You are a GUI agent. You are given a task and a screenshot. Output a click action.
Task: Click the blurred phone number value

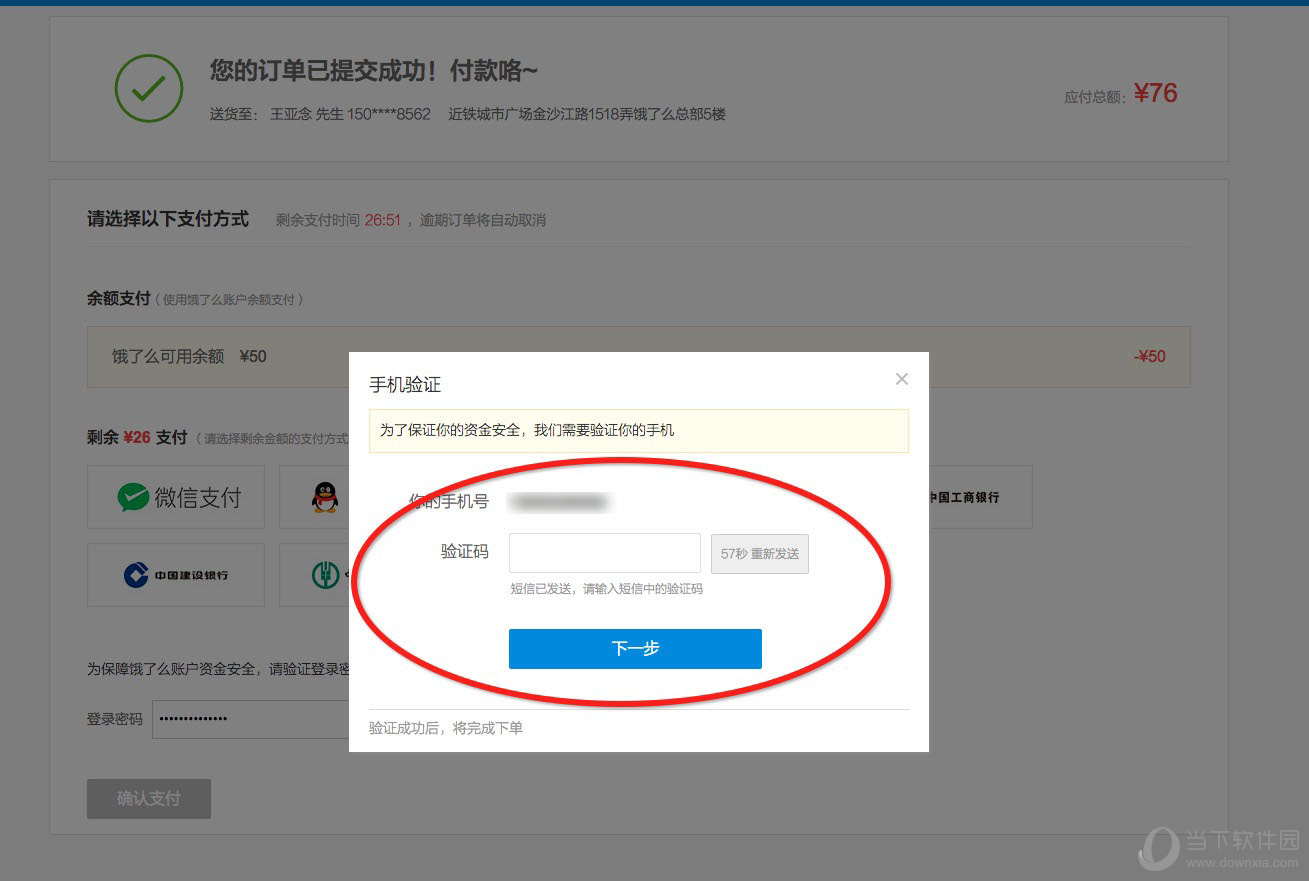pos(559,502)
